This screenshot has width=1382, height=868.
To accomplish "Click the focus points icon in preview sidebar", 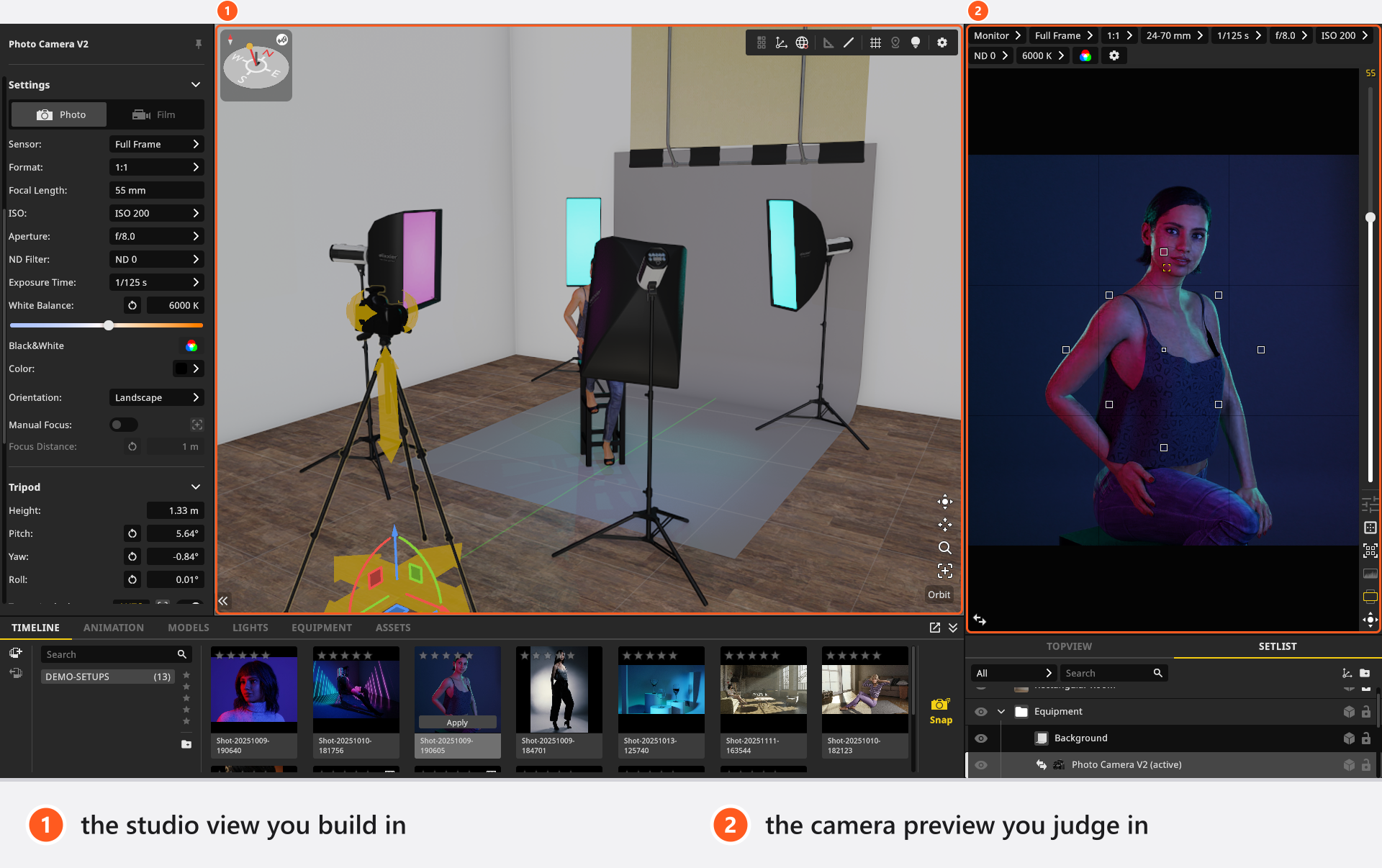I will pyautogui.click(x=1370, y=551).
